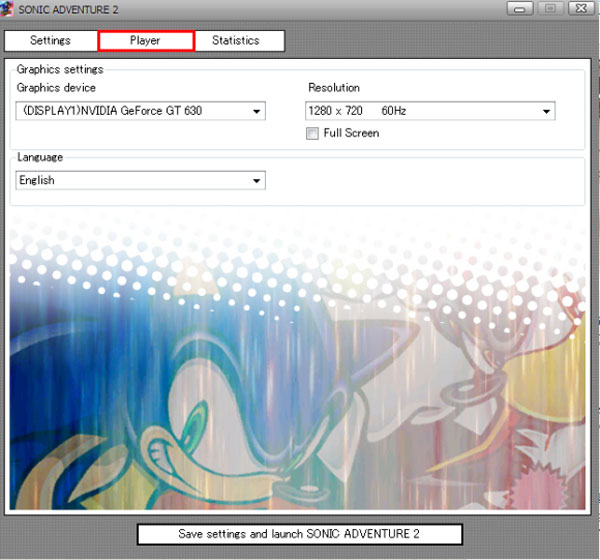This screenshot has height=560, width=600.
Task: Click the Sonic Adventure 2 title bar icon
Action: click(7, 9)
